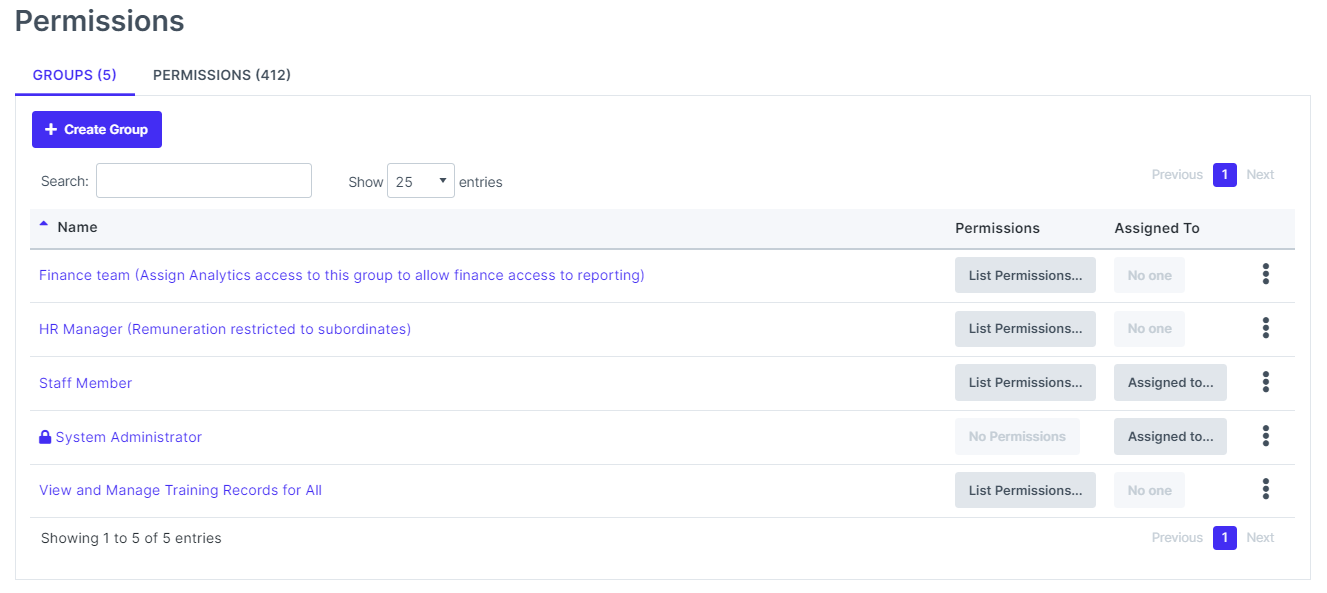This screenshot has width=1327, height=593.
Task: Click List Permissions for HR Manager
Action: pyautogui.click(x=1024, y=328)
